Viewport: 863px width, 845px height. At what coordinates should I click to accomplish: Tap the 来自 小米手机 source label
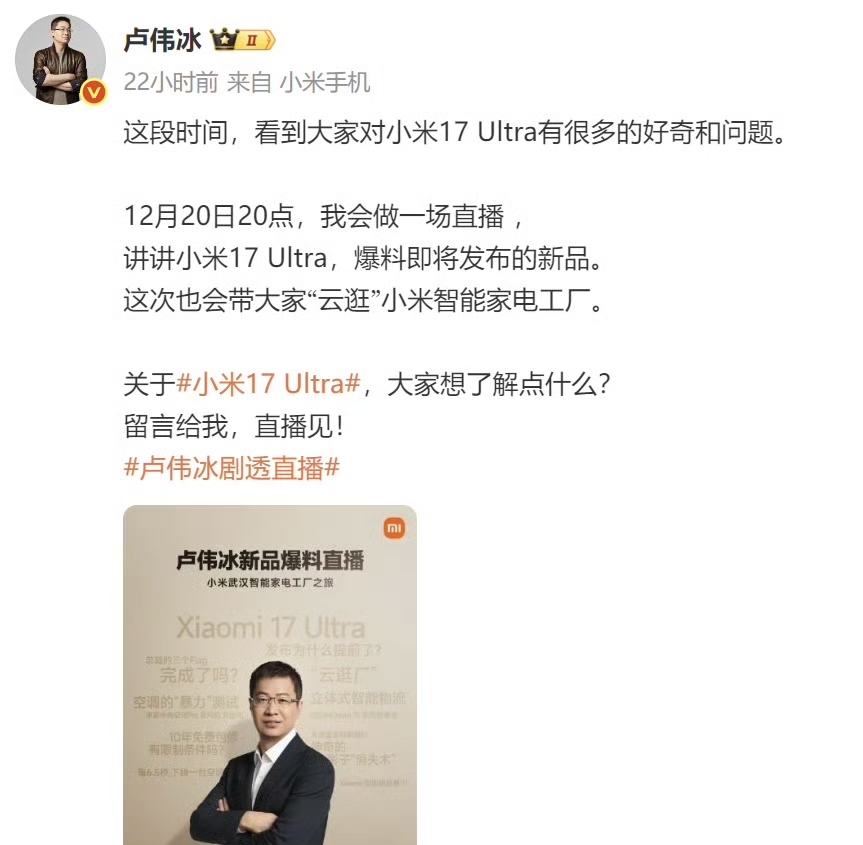click(299, 83)
